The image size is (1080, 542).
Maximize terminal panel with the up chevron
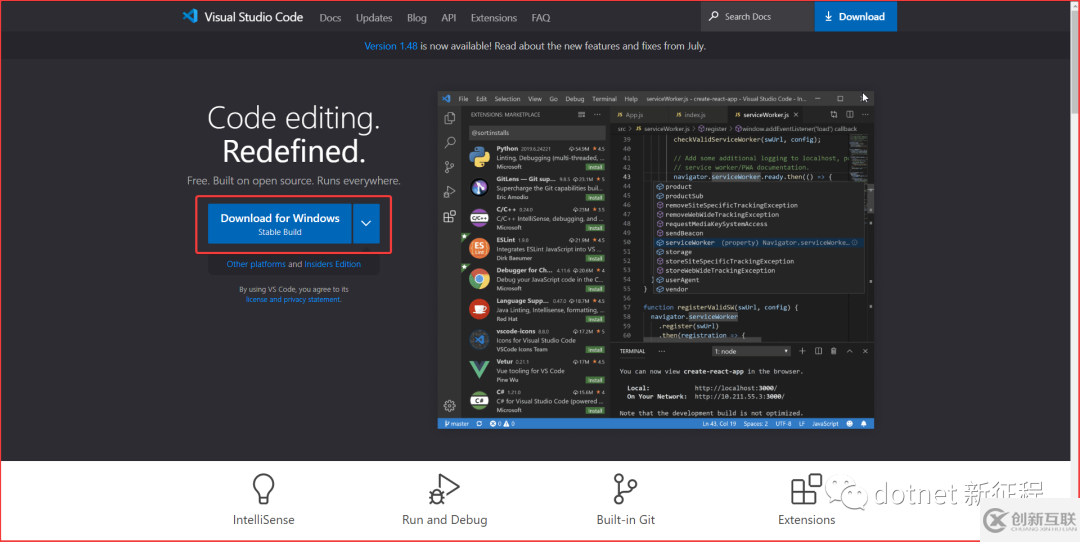point(849,351)
